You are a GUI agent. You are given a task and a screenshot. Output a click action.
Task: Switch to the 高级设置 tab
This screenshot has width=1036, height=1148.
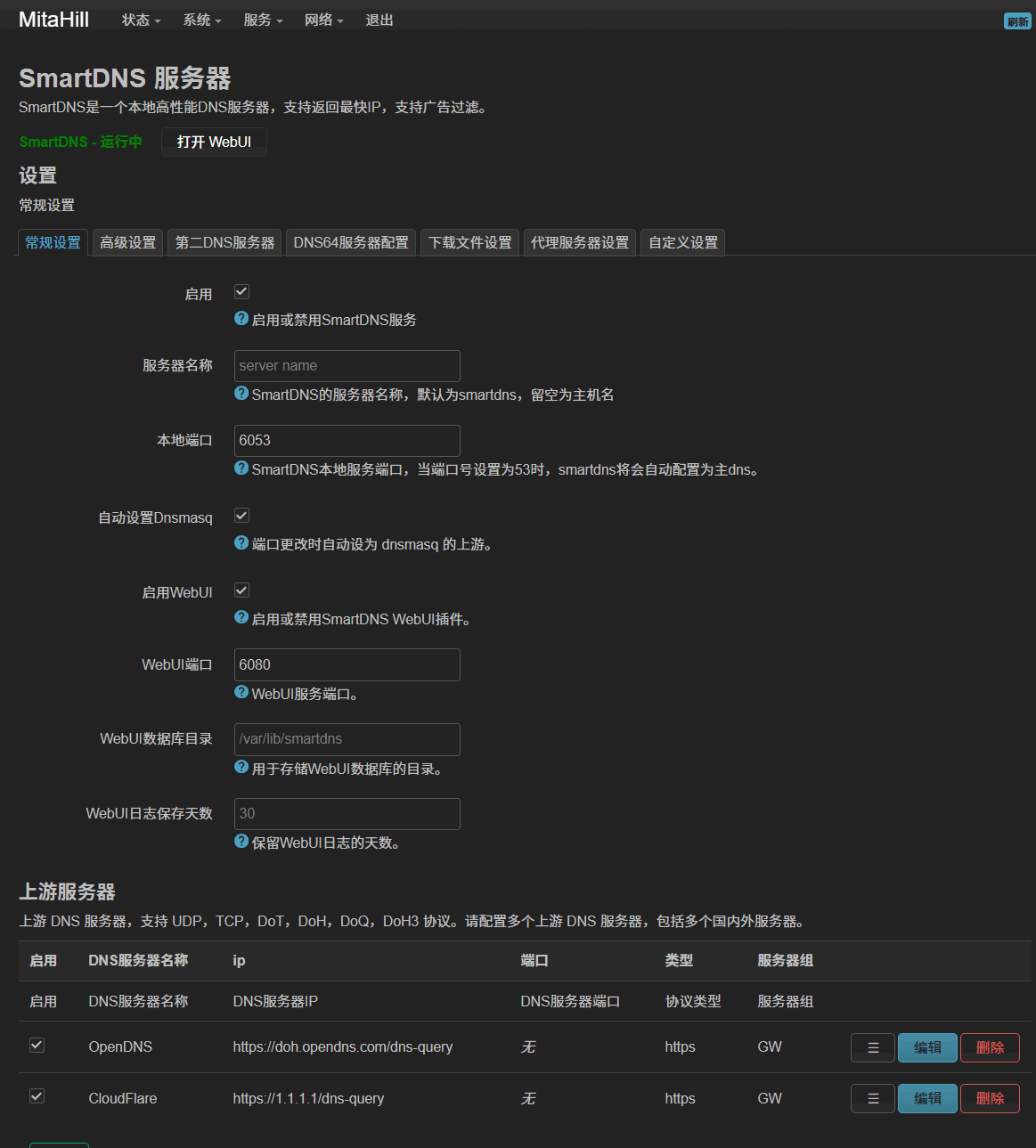coord(127,243)
